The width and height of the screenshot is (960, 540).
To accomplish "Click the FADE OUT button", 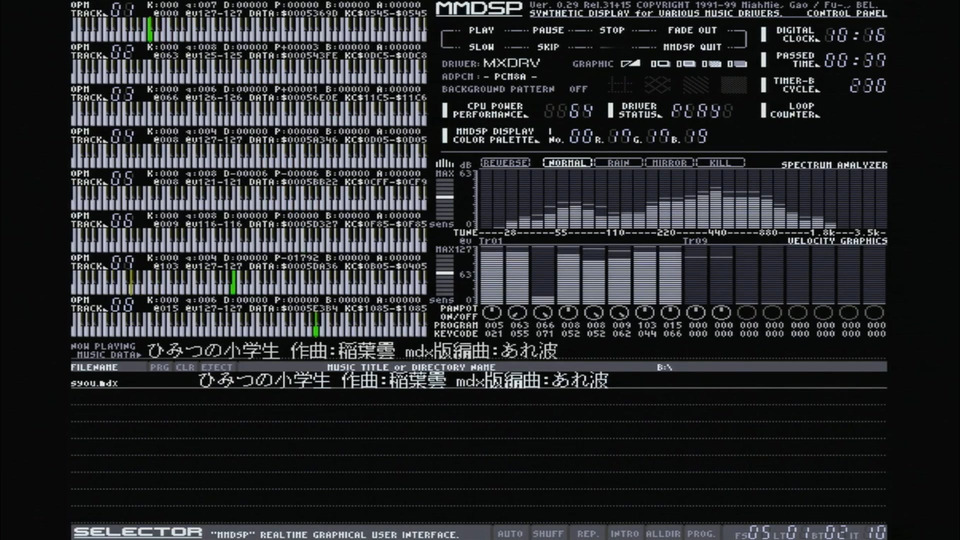I will point(692,30).
